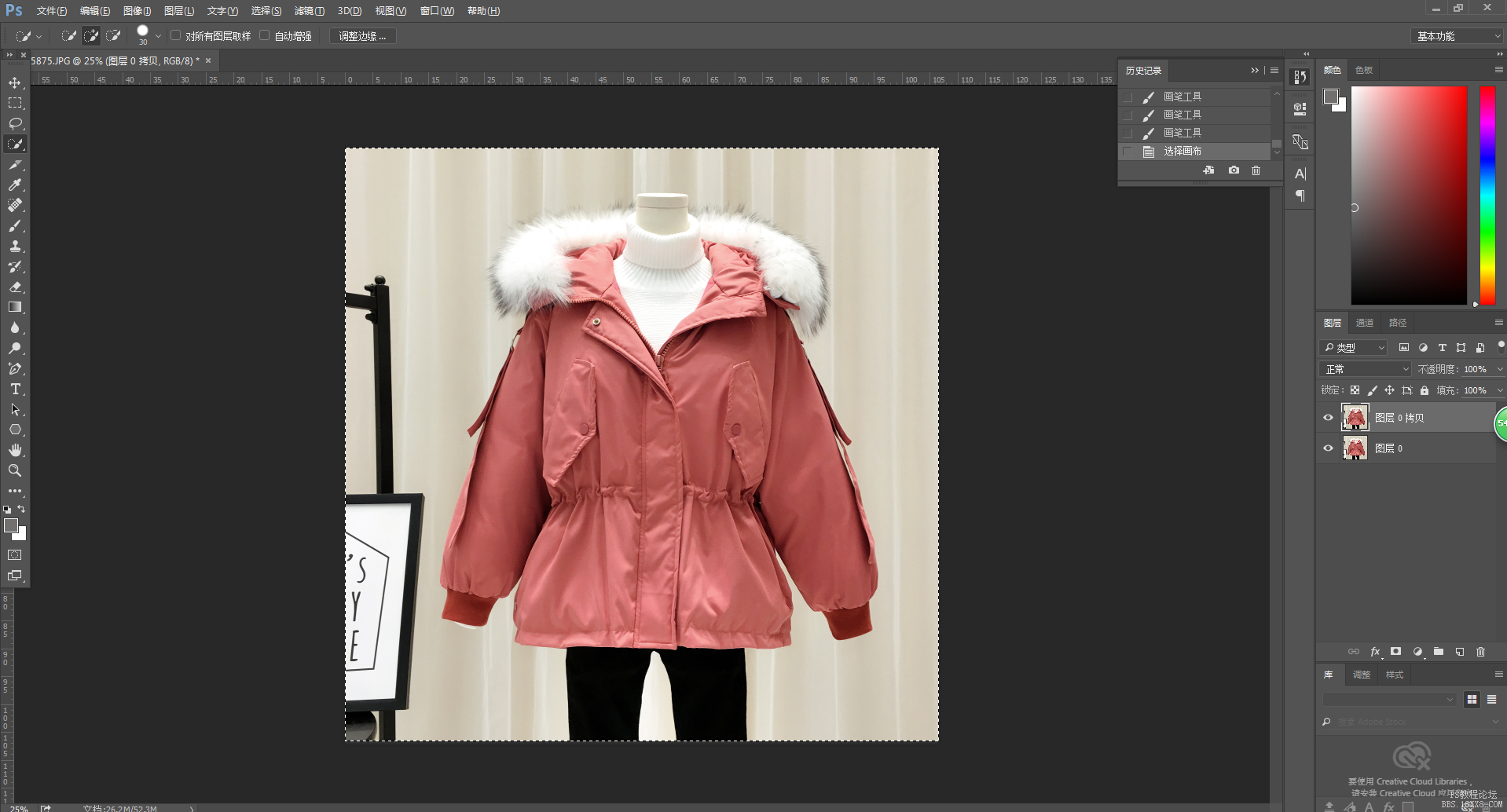Select the Zoom tool
1507x812 pixels.
click(x=15, y=470)
